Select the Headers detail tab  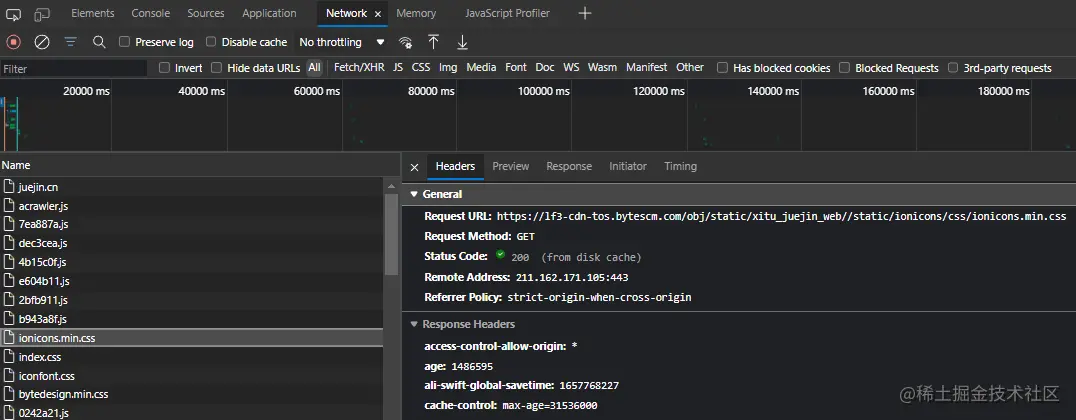pos(455,166)
